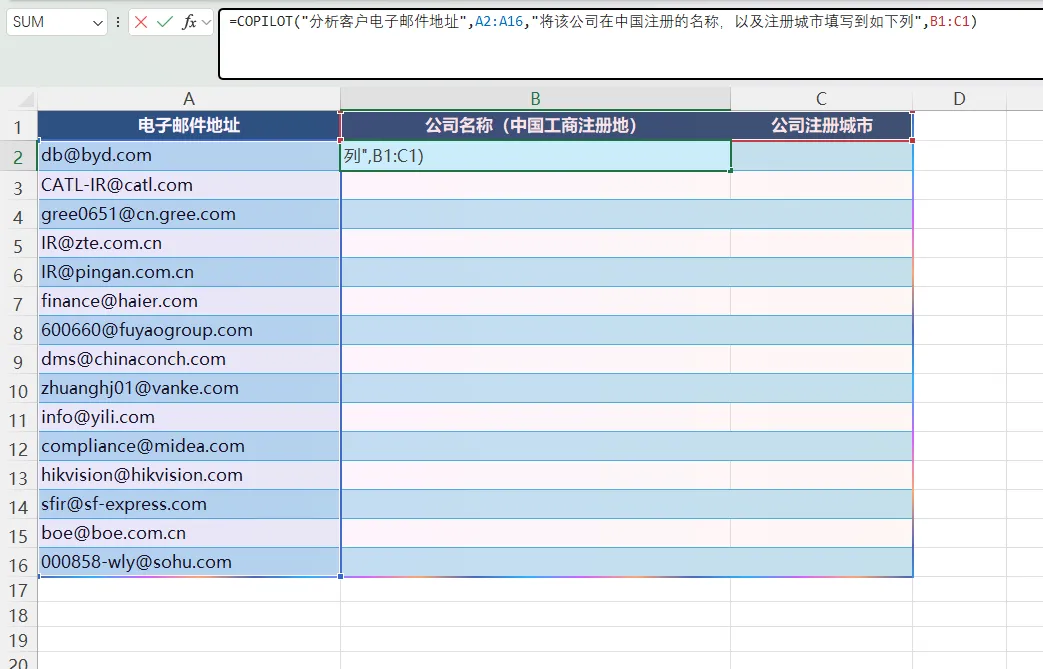Click the editing cell B2 with formula text
The width and height of the screenshot is (1043, 669).
click(x=535, y=156)
